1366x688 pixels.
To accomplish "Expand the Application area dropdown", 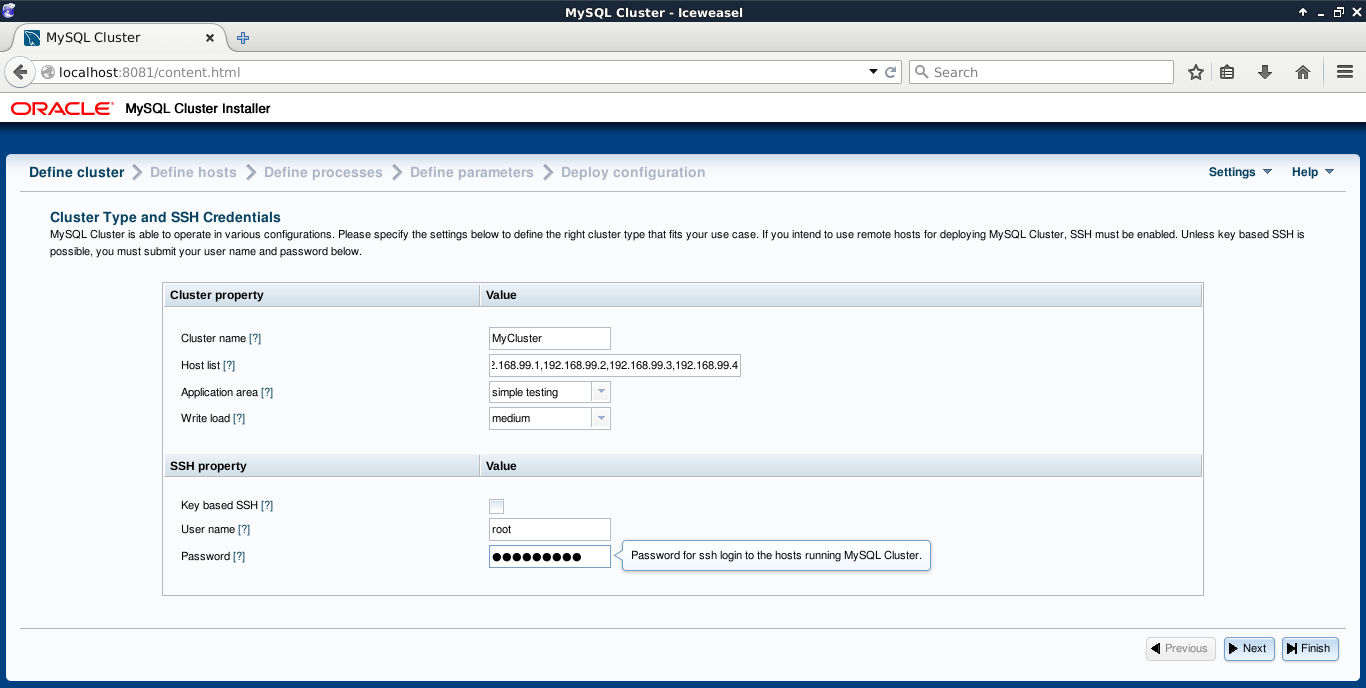I will click(600, 392).
